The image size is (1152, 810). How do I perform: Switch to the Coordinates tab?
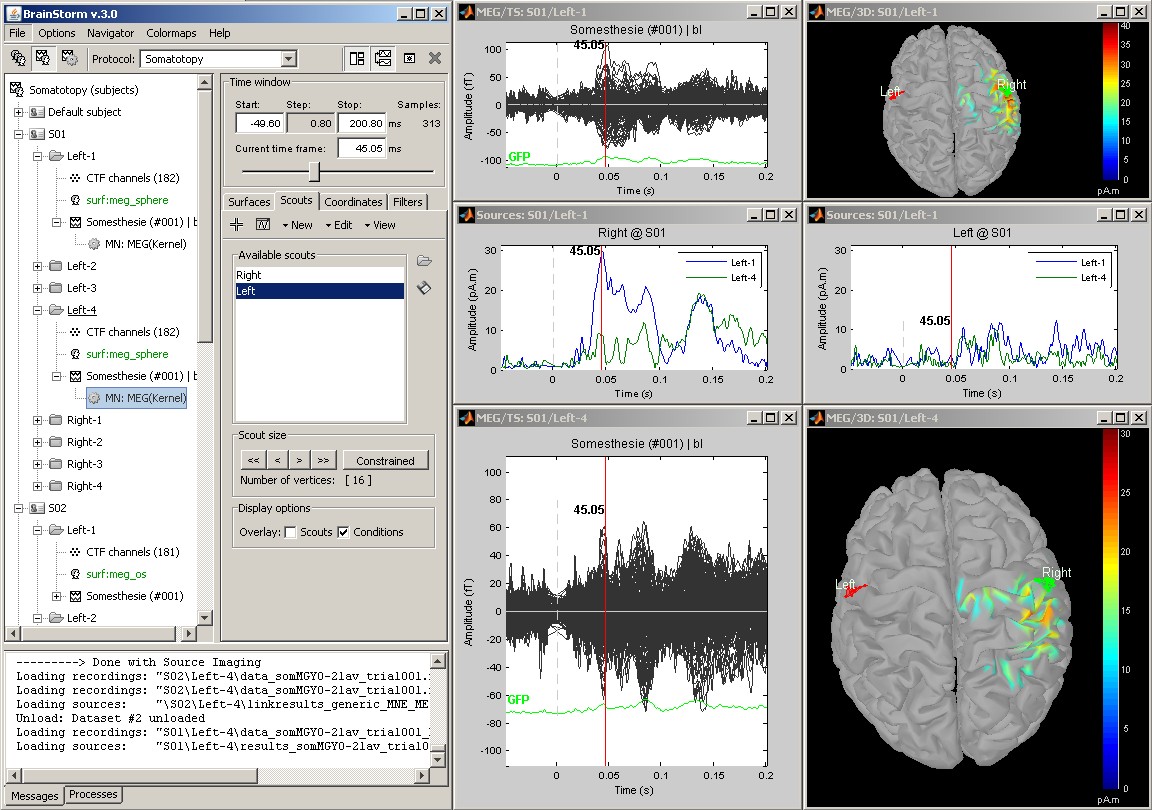(x=353, y=202)
